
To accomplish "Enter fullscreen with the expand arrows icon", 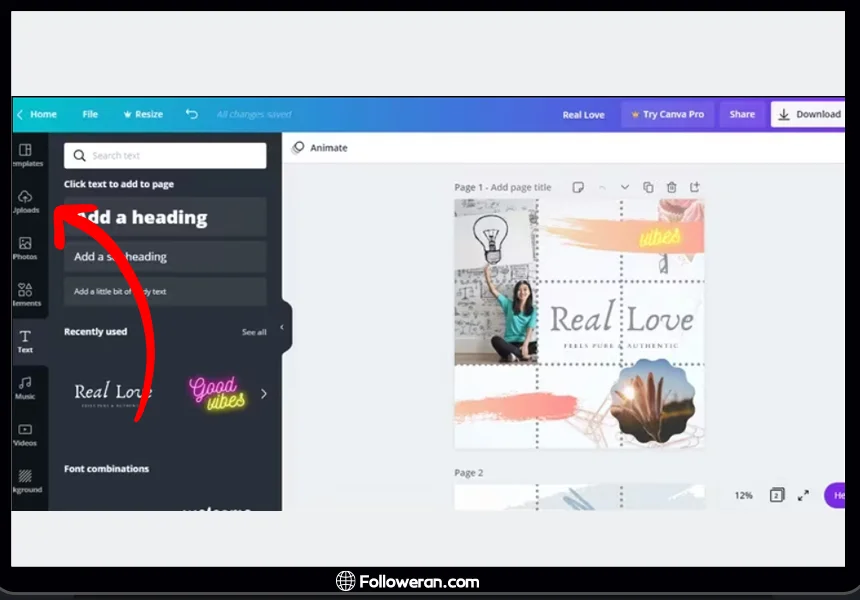I will [x=803, y=495].
